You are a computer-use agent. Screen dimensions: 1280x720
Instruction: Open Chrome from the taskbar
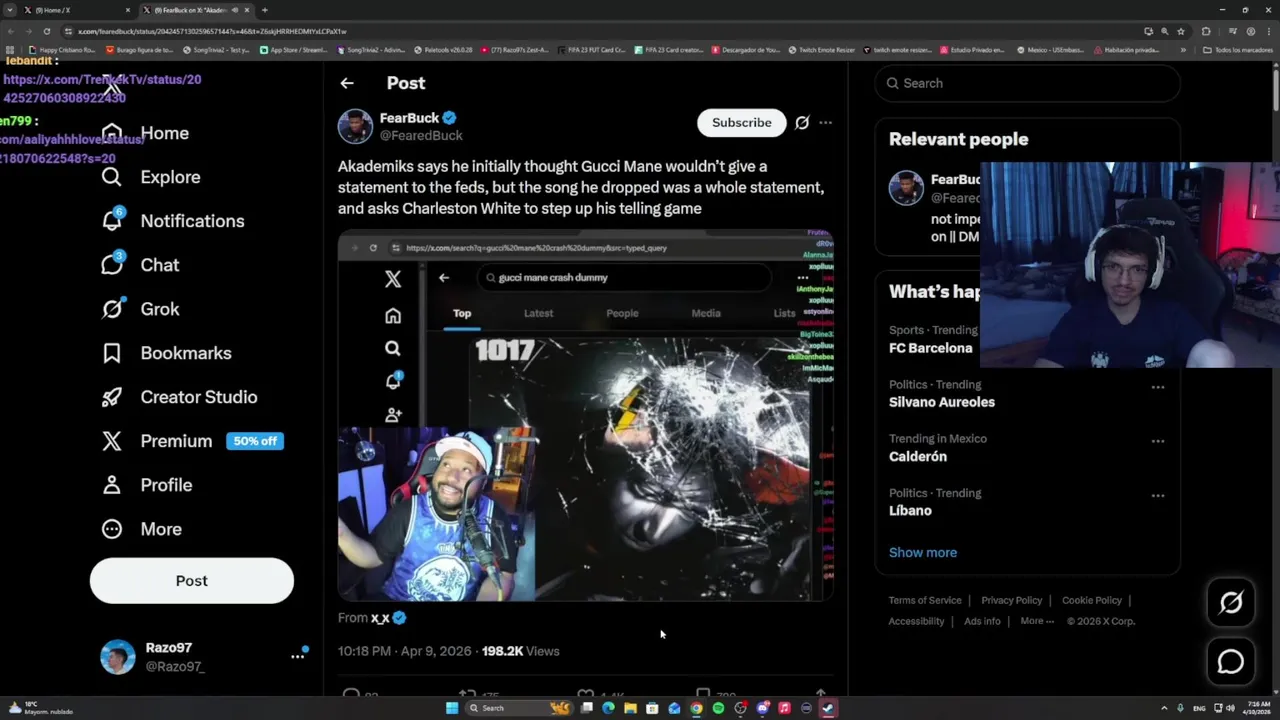click(x=696, y=708)
